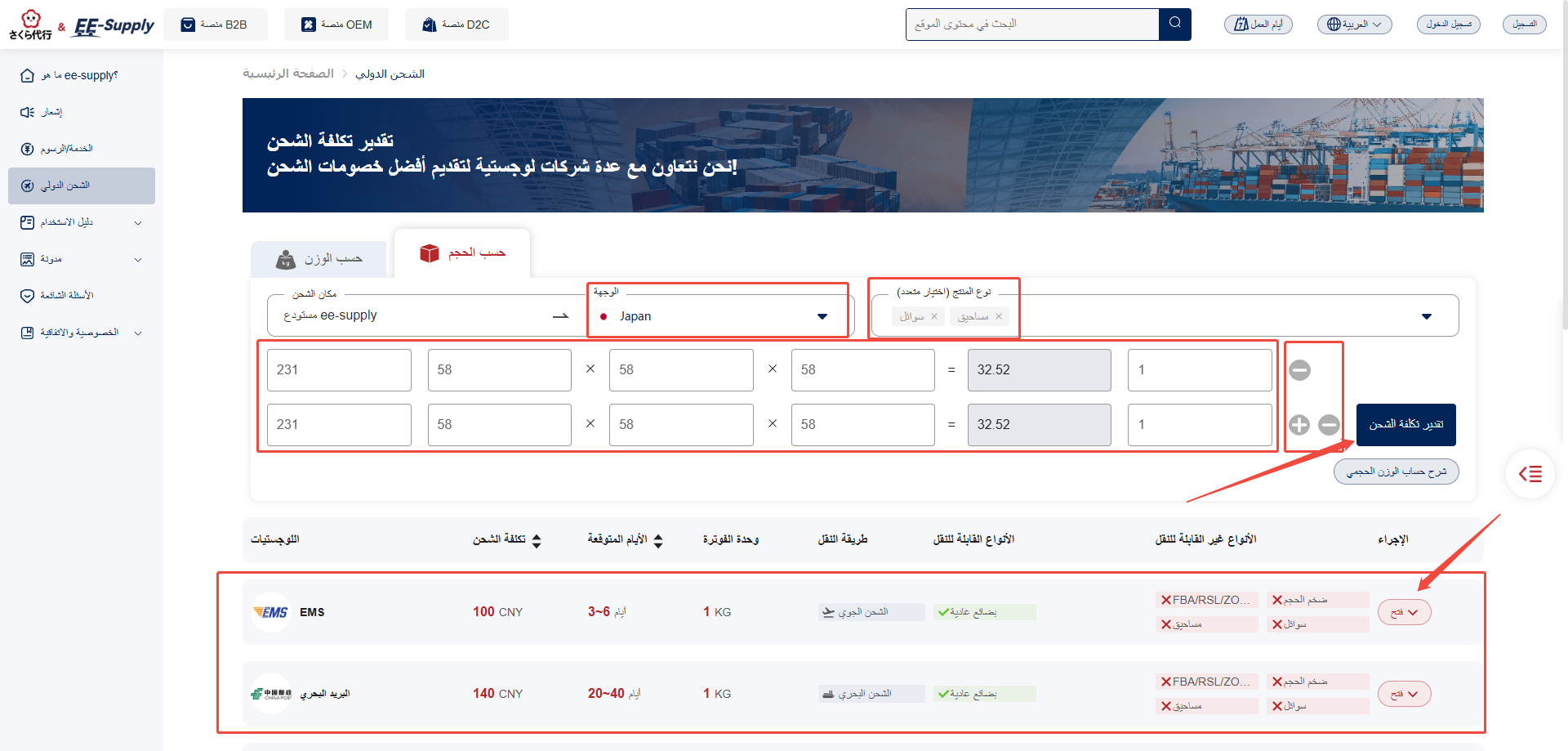This screenshot has width=1568, height=751.
Task: Click the first row 231 weight field
Action: click(x=339, y=370)
